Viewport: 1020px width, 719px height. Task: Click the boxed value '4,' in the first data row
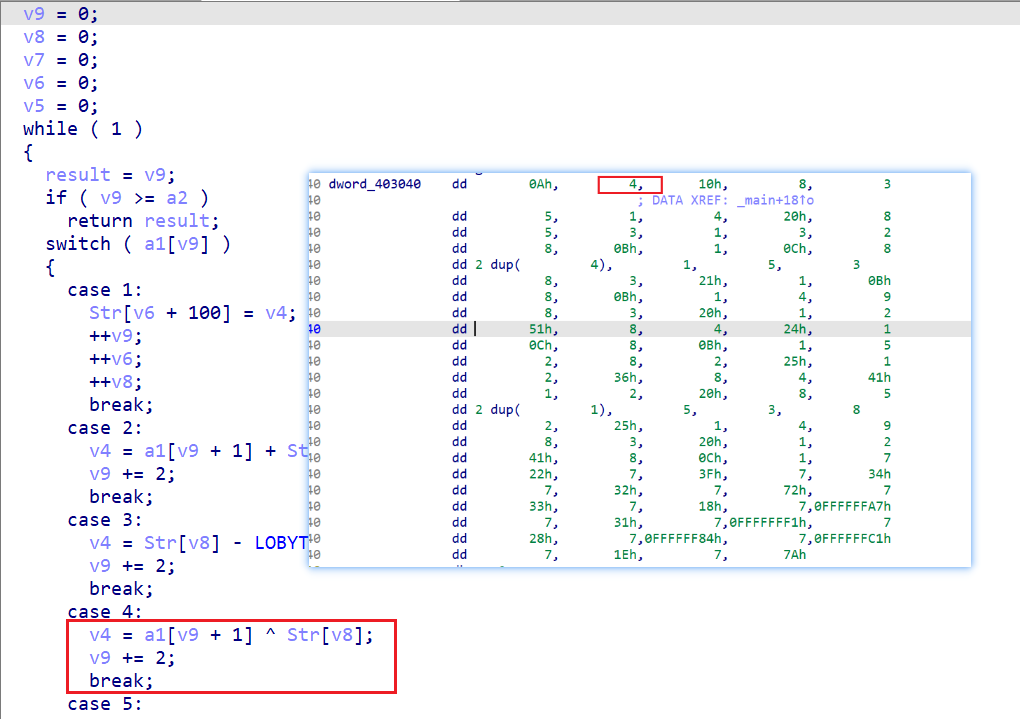pos(630,184)
